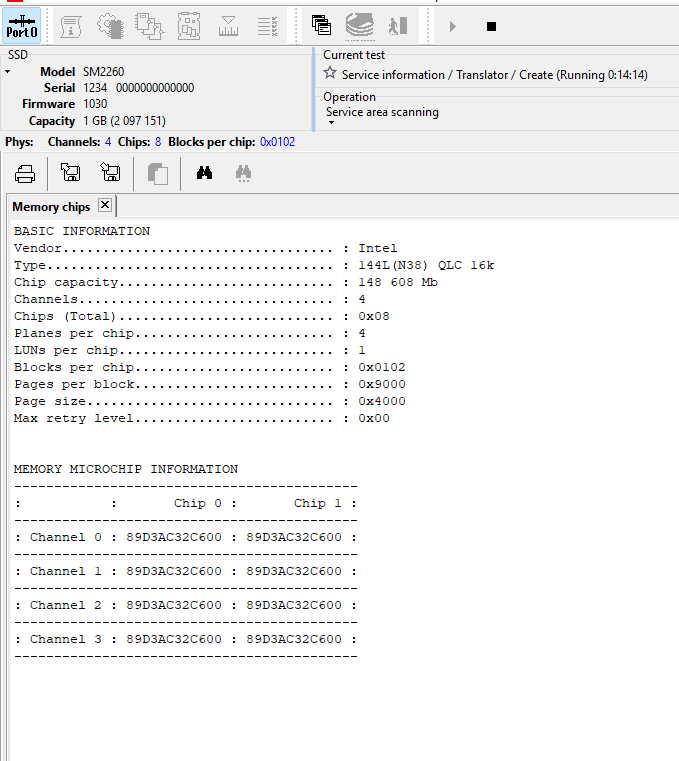Click the exit utility walking-man icon
679x761 pixels.
(398, 26)
